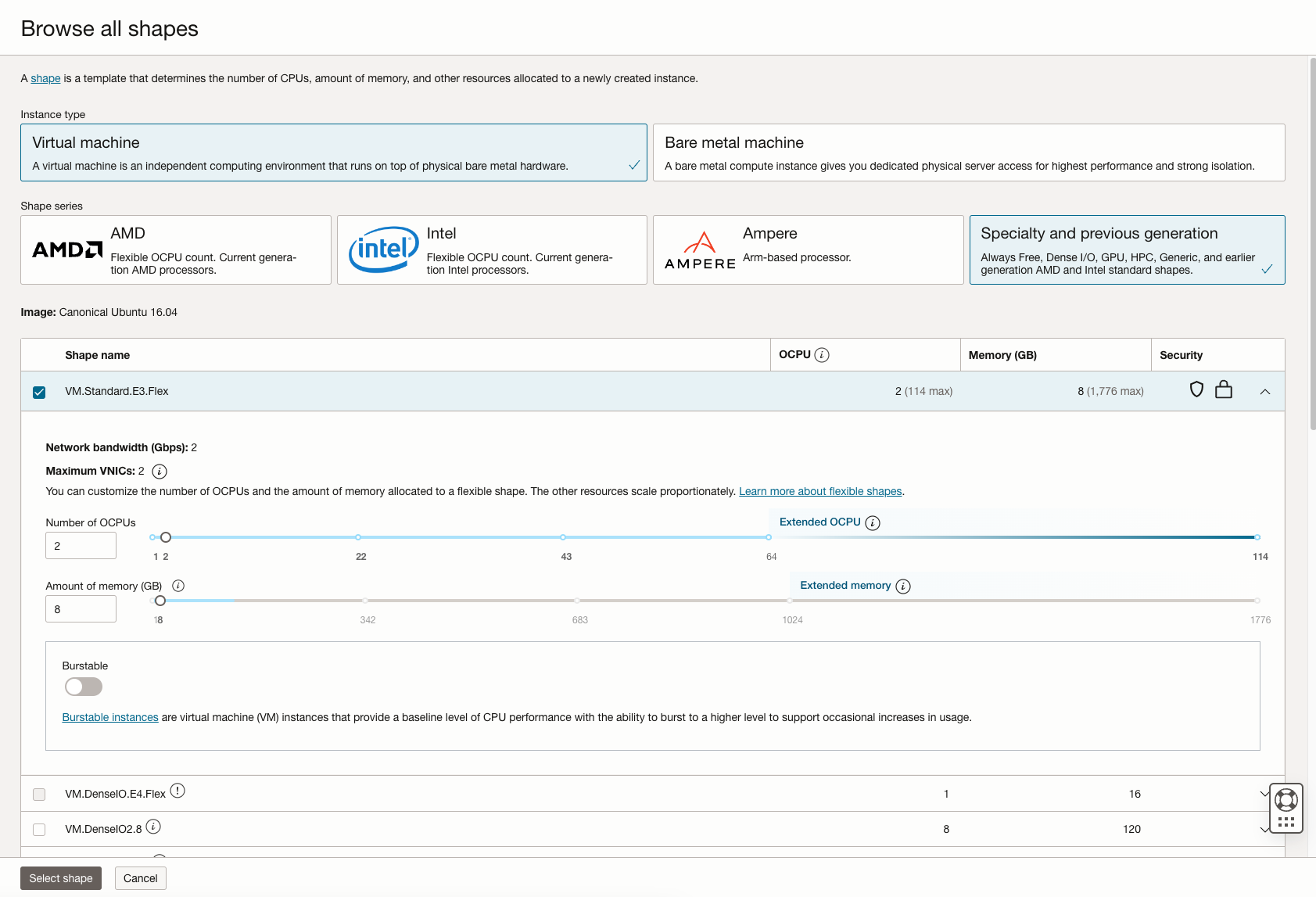This screenshot has width=1316, height=897.
Task: Open the Burstable instances link
Action: click(110, 717)
